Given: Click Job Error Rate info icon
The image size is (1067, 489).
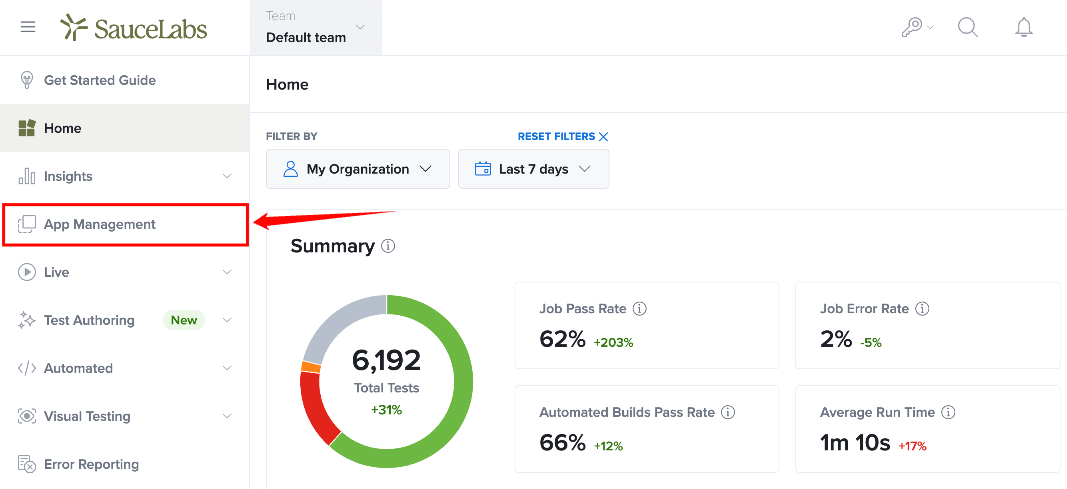Looking at the screenshot, I should 923,309.
